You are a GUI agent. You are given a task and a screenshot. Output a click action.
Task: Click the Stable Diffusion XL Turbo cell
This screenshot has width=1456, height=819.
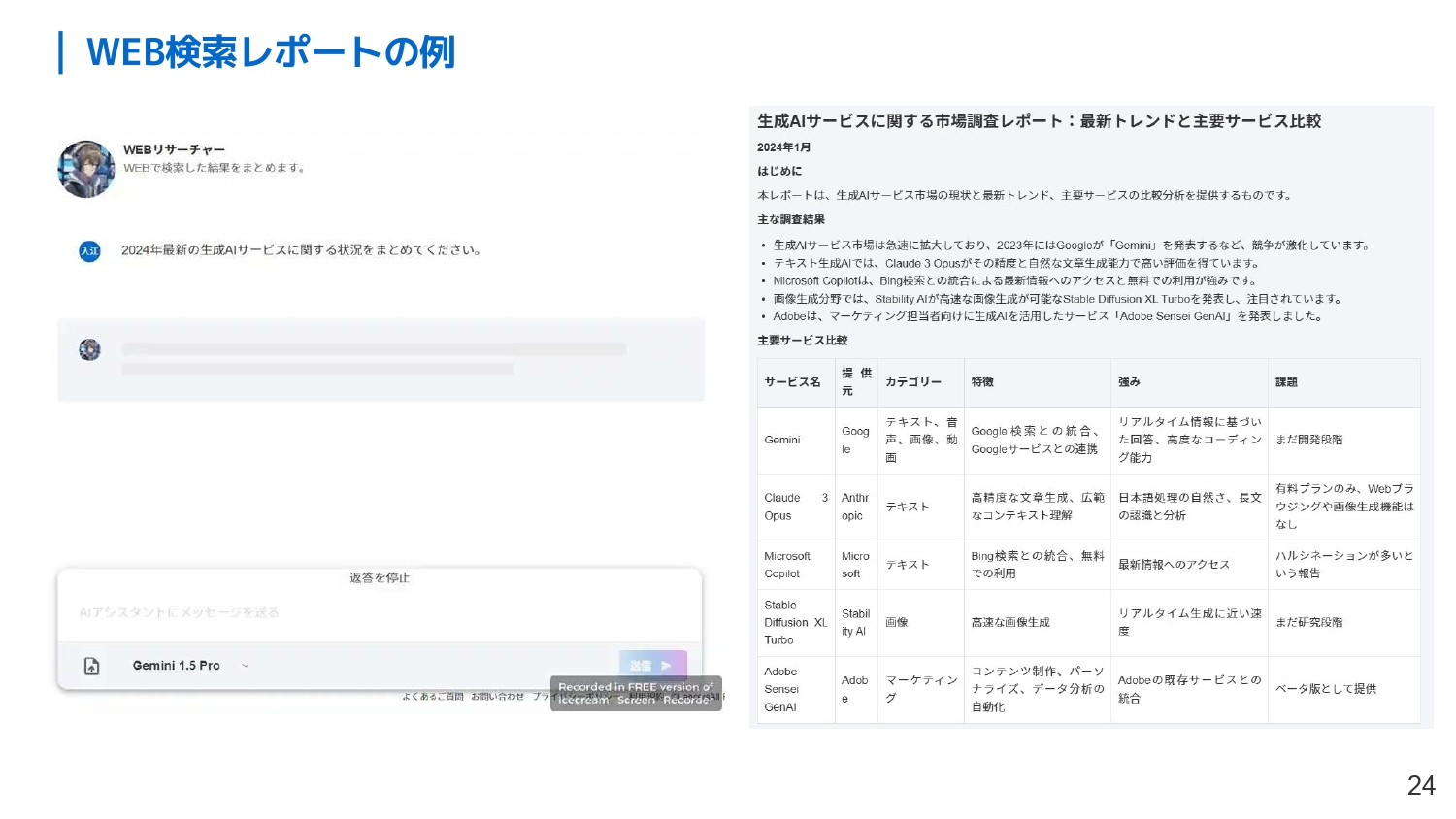pyautogui.click(x=796, y=622)
